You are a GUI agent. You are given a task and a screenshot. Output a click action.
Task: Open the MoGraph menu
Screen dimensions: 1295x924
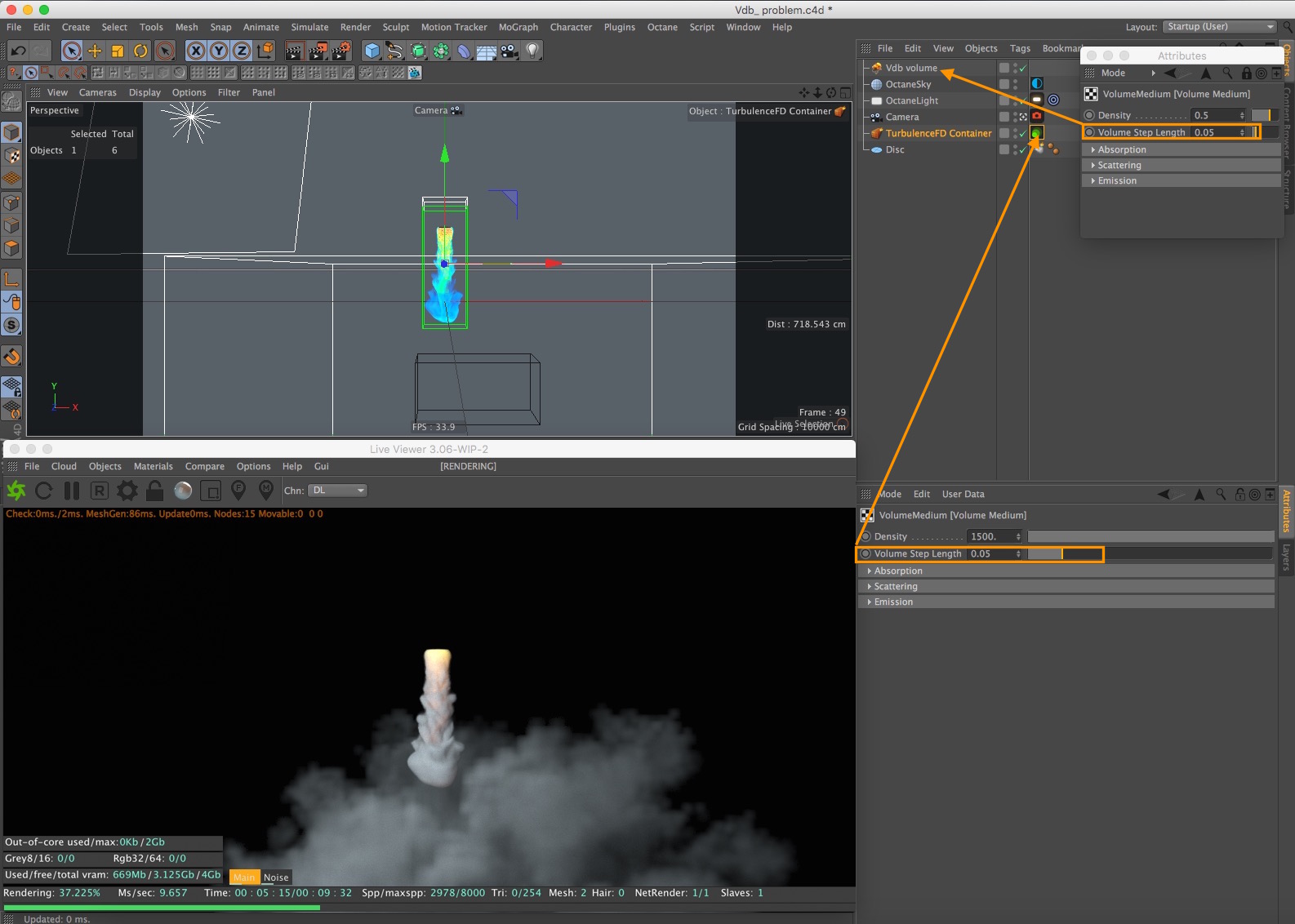click(518, 27)
